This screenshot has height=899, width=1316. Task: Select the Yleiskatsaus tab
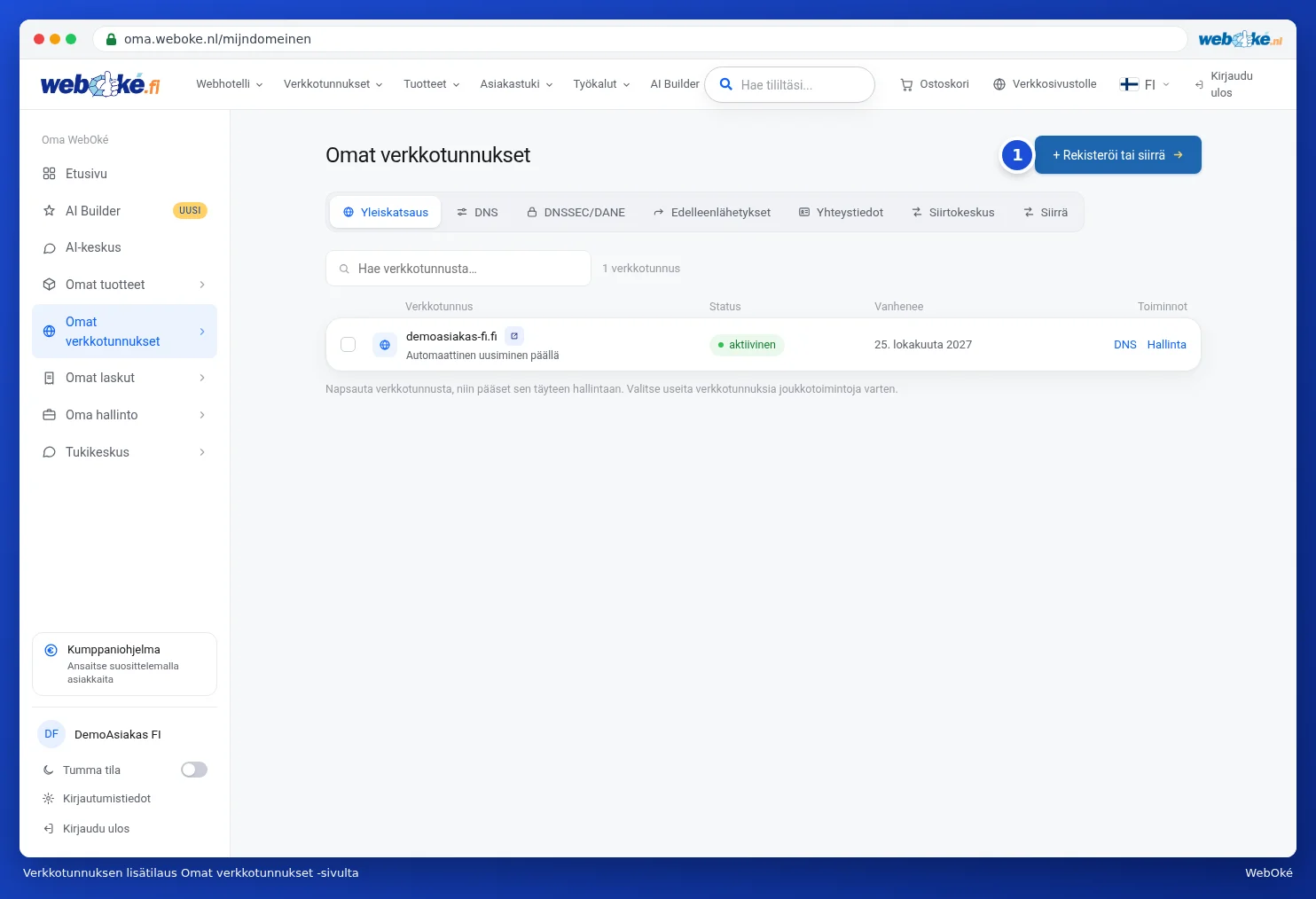click(x=386, y=212)
